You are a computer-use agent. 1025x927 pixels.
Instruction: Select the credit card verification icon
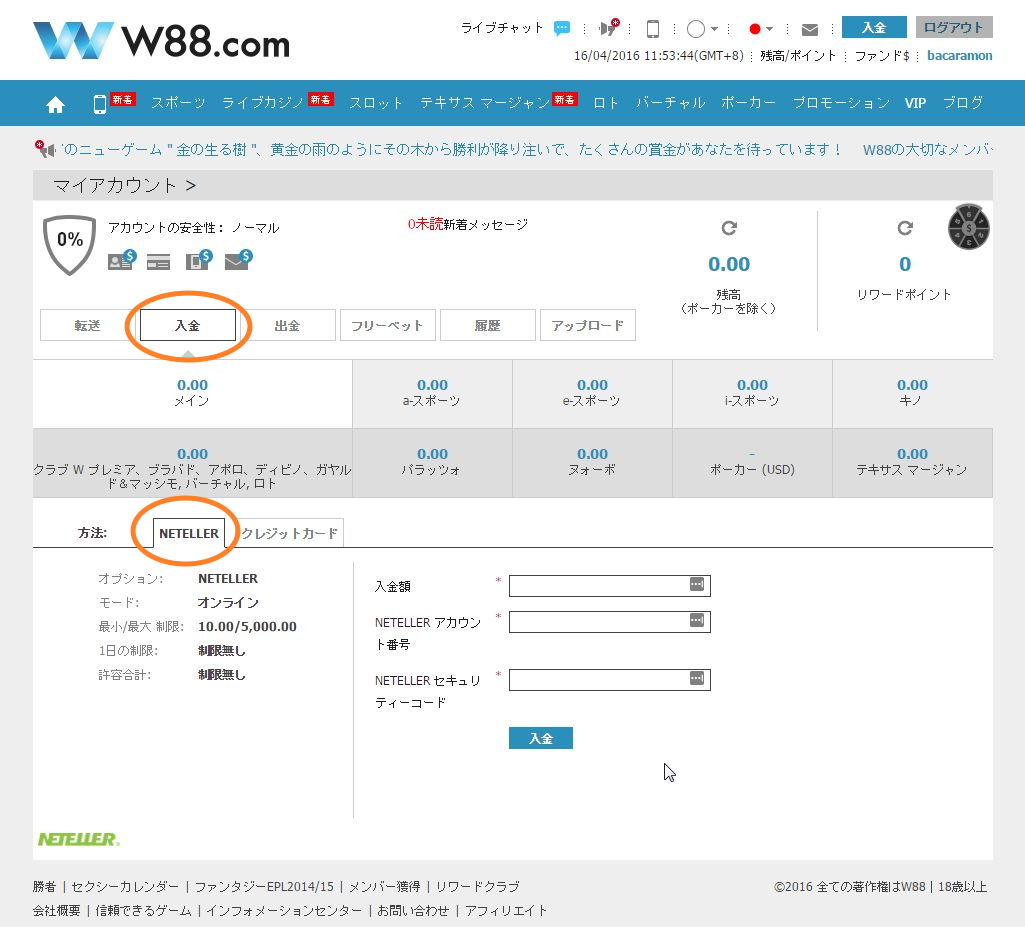coord(158,262)
